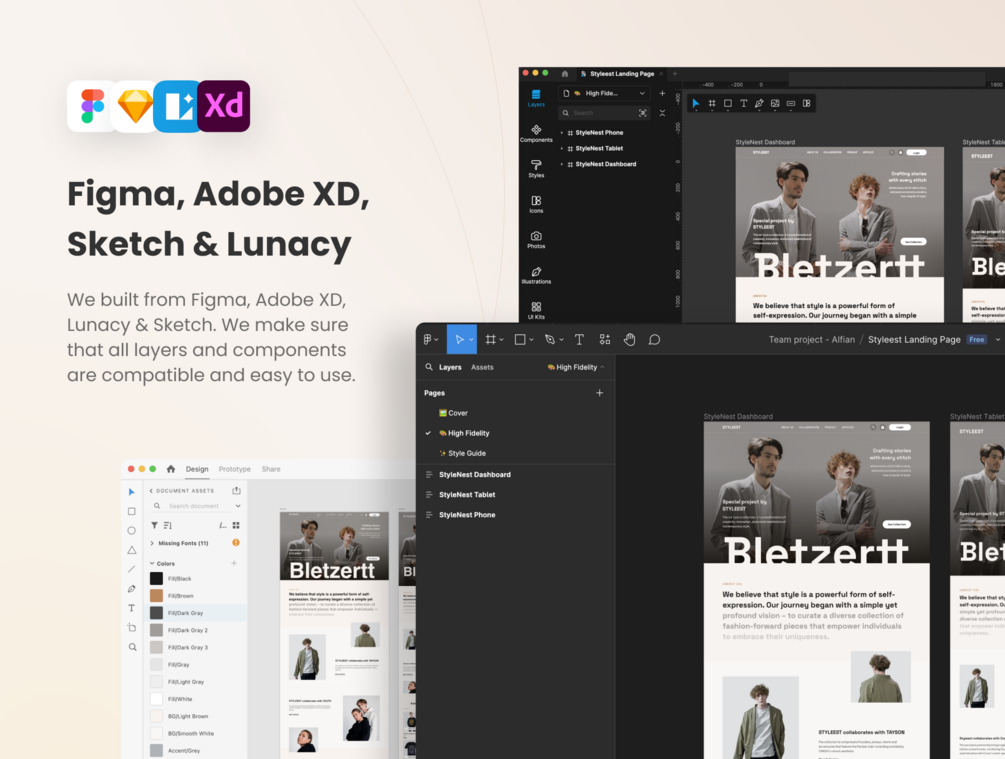Screen dimensions: 1005x759
Task: Select the Pen tool in Figma toolbar
Action: (550, 340)
